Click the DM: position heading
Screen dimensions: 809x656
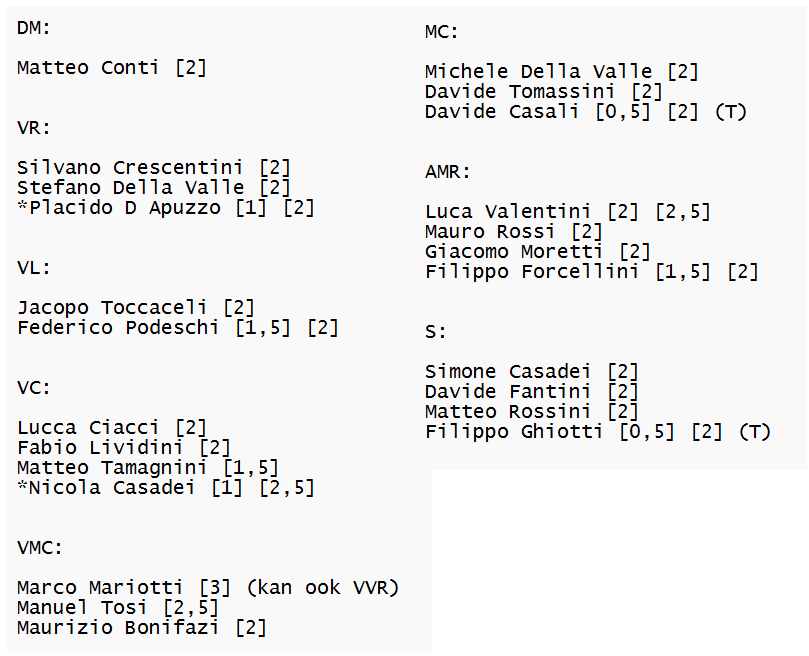34,28
